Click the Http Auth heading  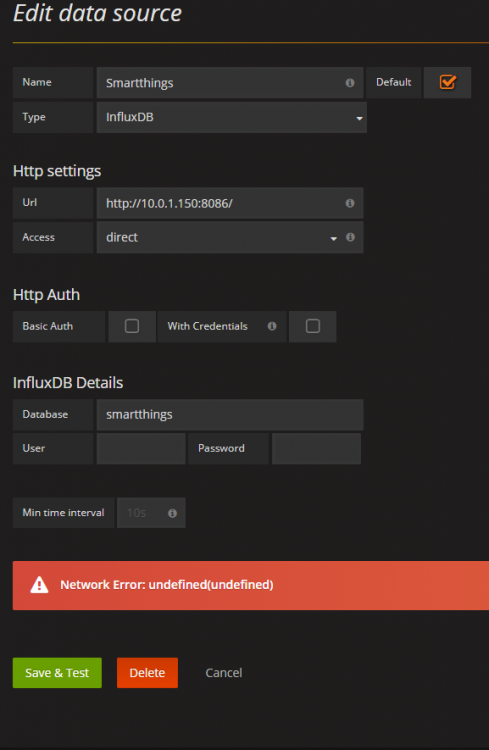click(x=46, y=295)
